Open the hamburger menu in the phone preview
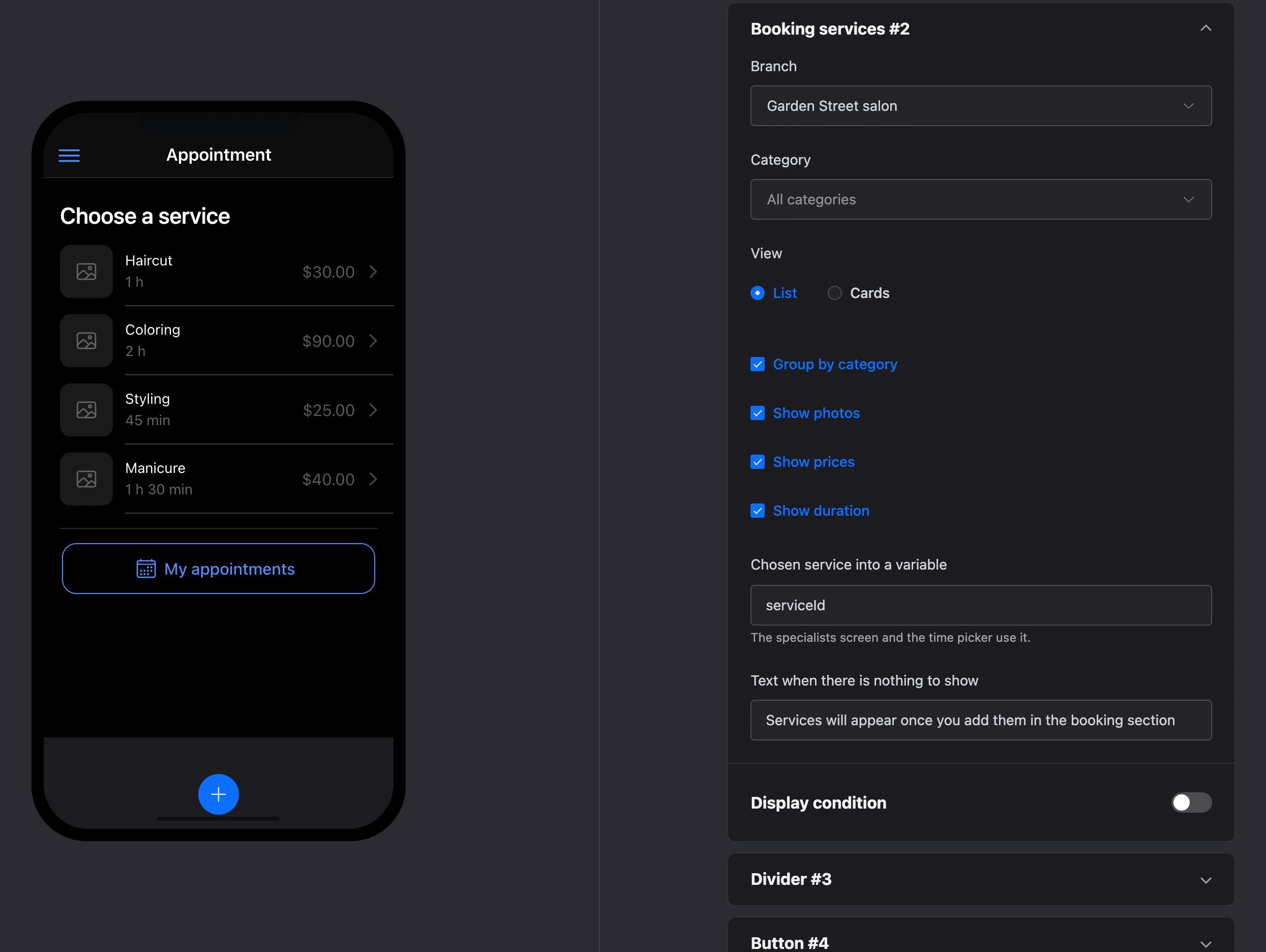 [x=69, y=155]
